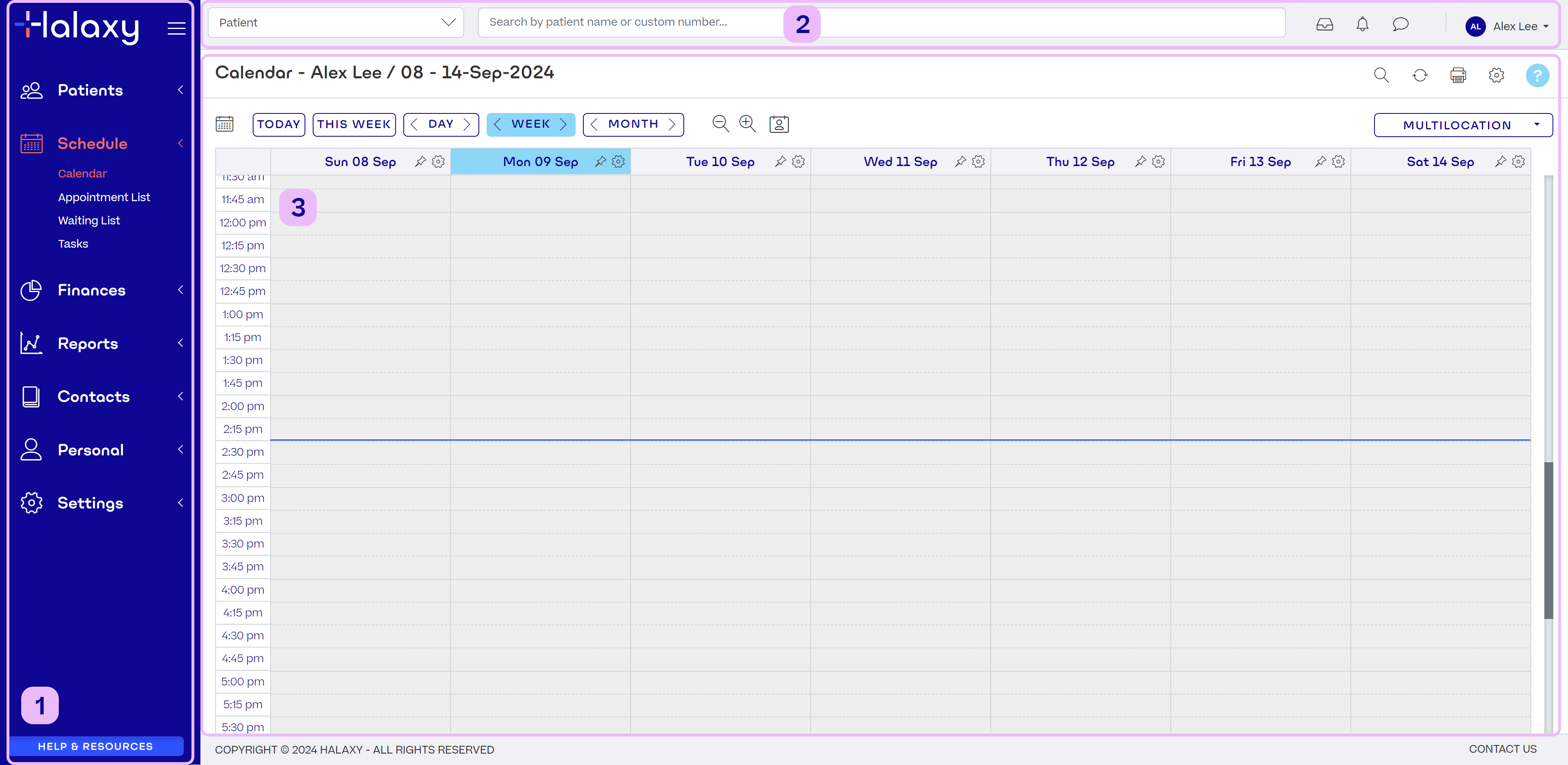Click the HELP & RESOURCES button
The width and height of the screenshot is (1568, 765).
(96, 746)
